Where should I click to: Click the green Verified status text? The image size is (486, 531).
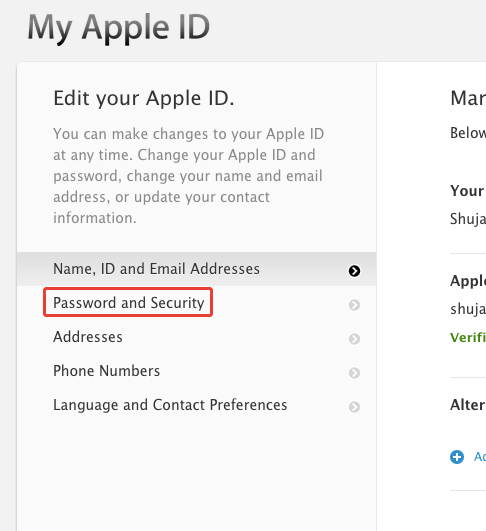click(x=468, y=337)
